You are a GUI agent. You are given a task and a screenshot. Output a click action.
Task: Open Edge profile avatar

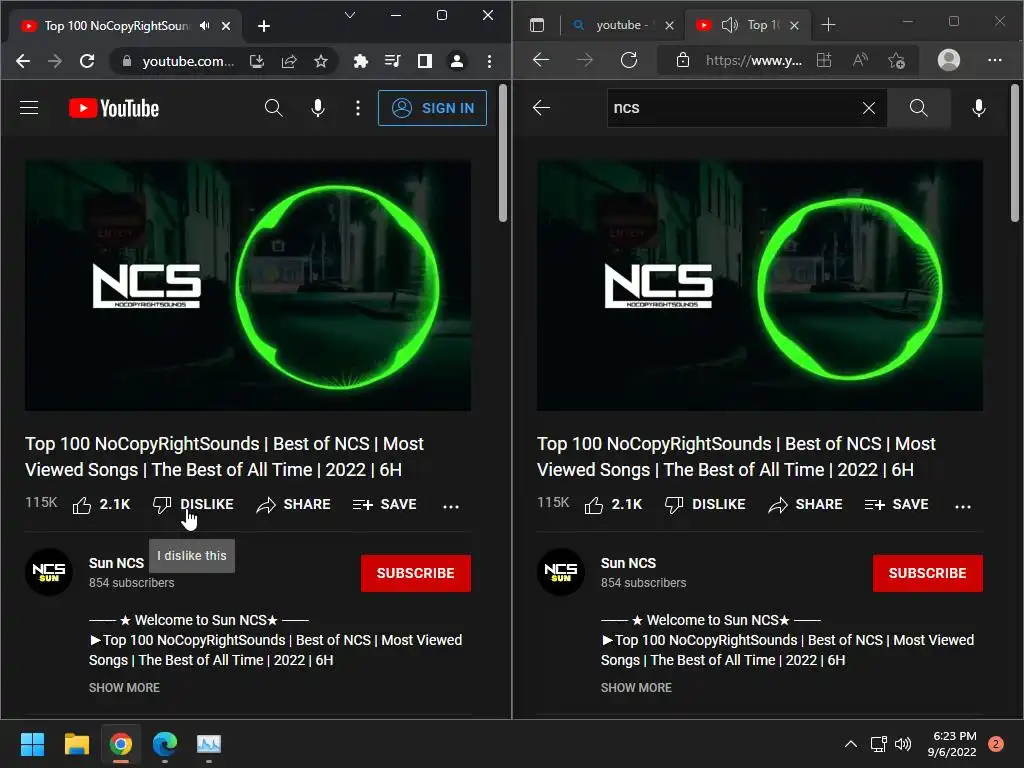pyautogui.click(x=948, y=60)
